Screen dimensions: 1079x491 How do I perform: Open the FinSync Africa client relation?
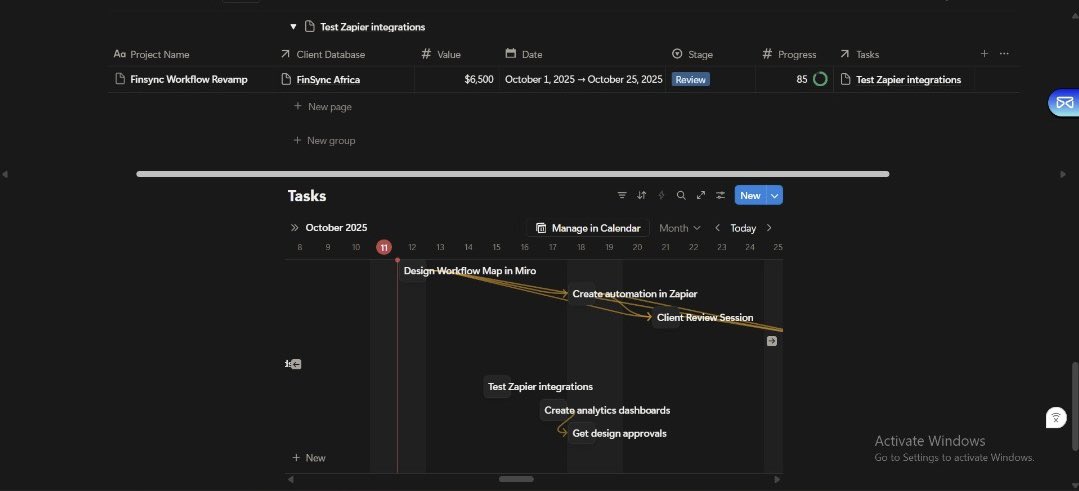pyautogui.click(x=328, y=79)
